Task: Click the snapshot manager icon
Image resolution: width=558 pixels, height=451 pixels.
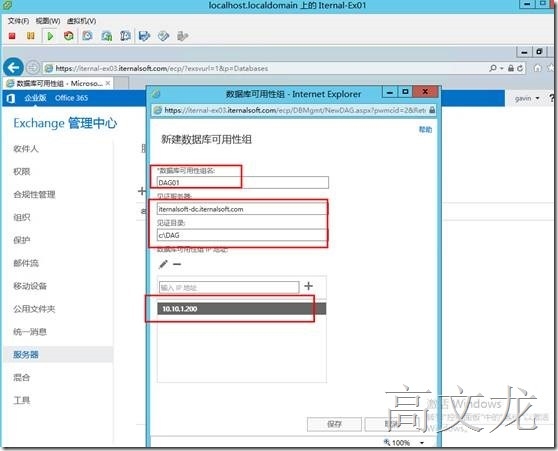Action: [x=125, y=36]
